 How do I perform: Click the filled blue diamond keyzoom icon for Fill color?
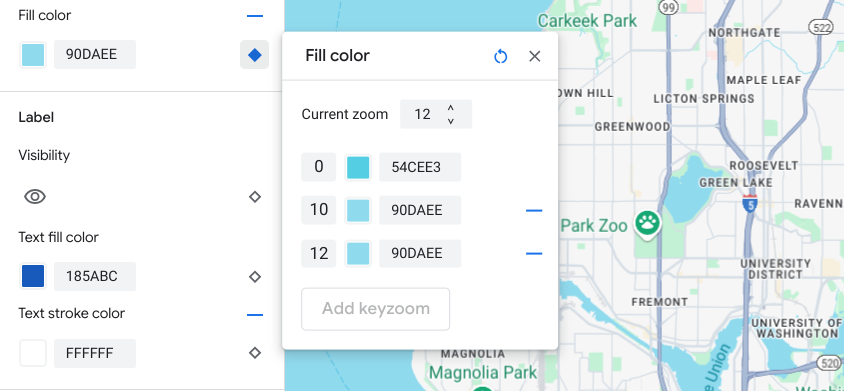pos(255,54)
